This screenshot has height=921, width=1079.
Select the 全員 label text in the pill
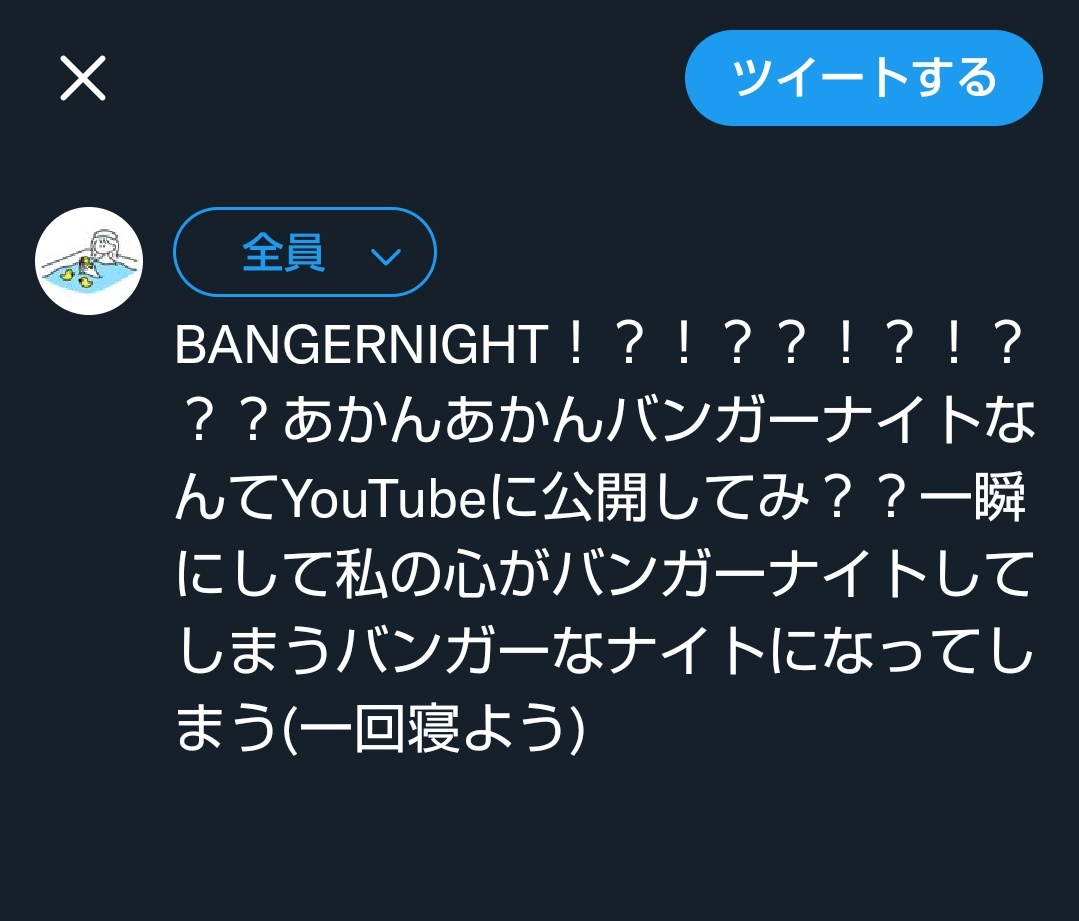(x=283, y=253)
